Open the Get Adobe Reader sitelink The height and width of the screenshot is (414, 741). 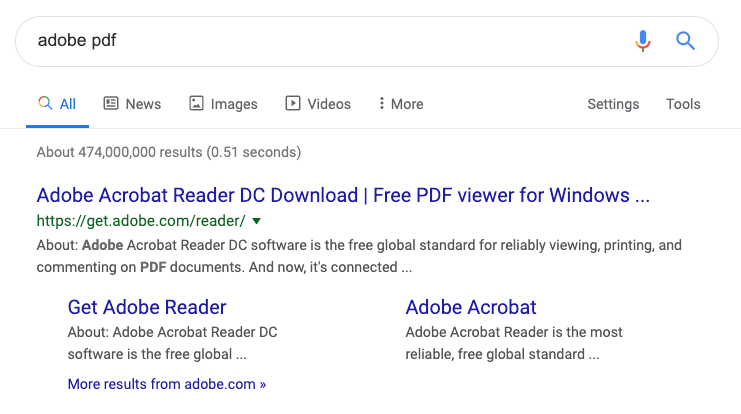147,307
